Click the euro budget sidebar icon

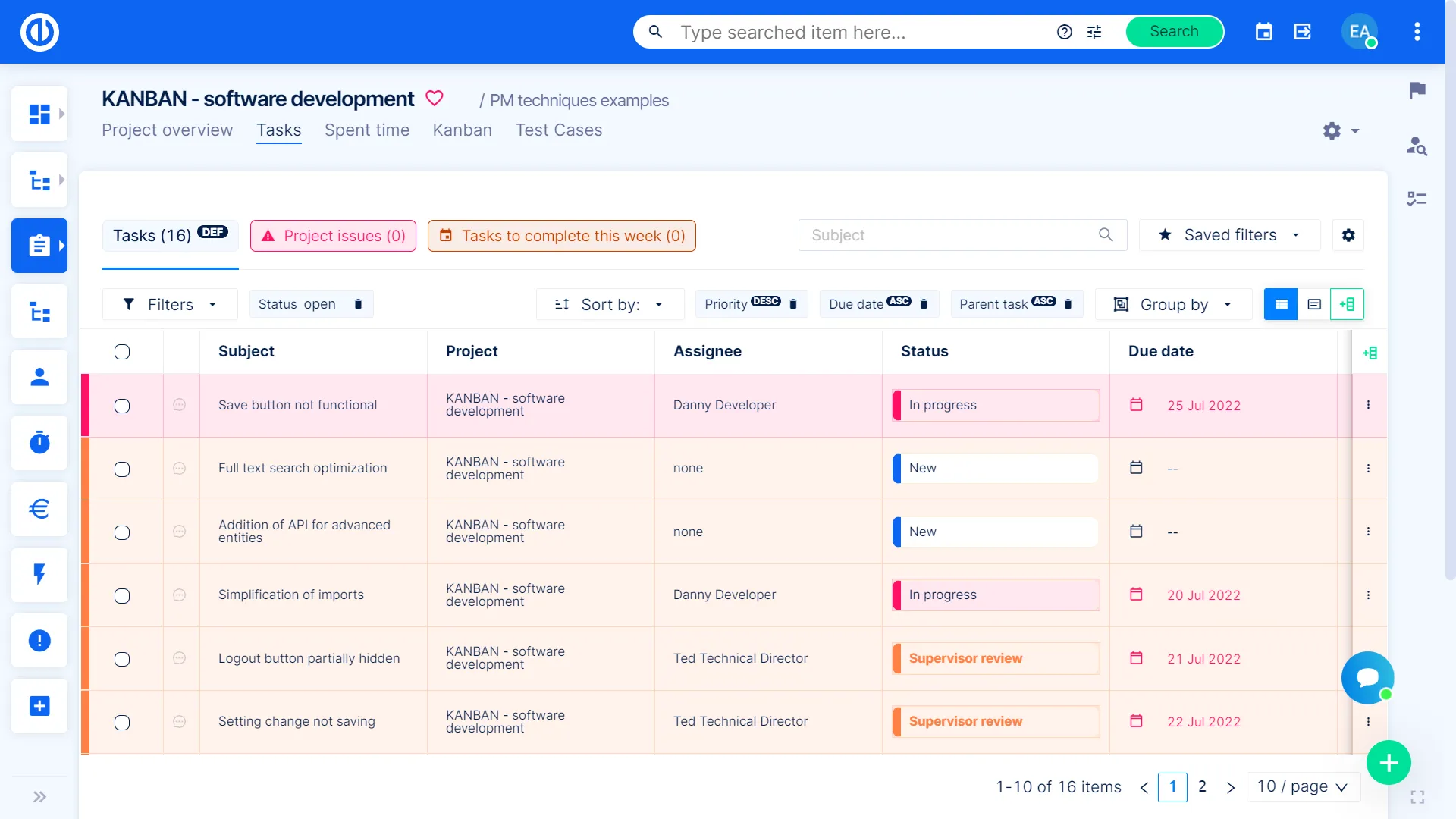coord(39,508)
